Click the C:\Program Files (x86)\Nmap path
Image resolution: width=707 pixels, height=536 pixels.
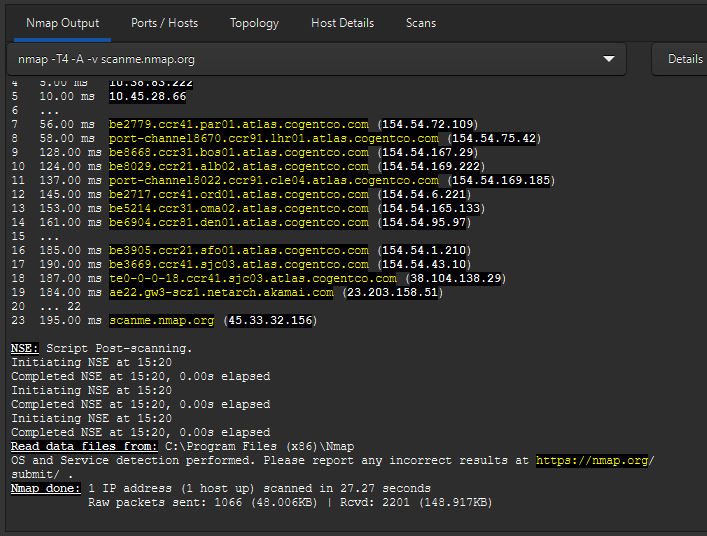(x=259, y=446)
